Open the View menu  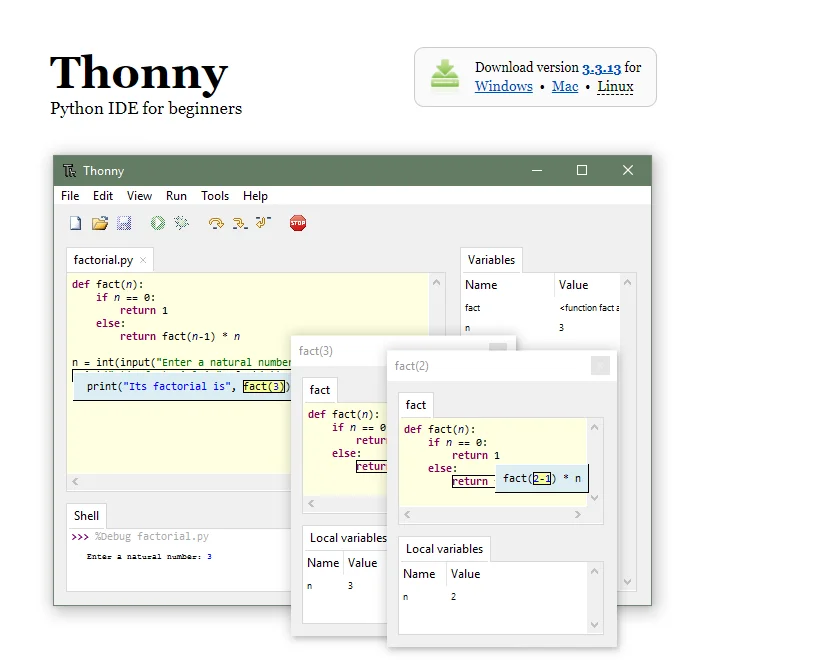[139, 196]
